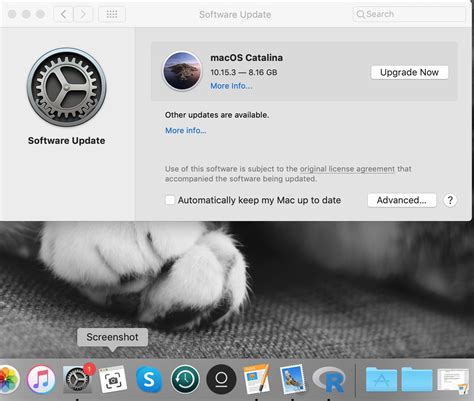Open Pages from the Dock
474x401 pixels.
pyautogui.click(x=257, y=379)
